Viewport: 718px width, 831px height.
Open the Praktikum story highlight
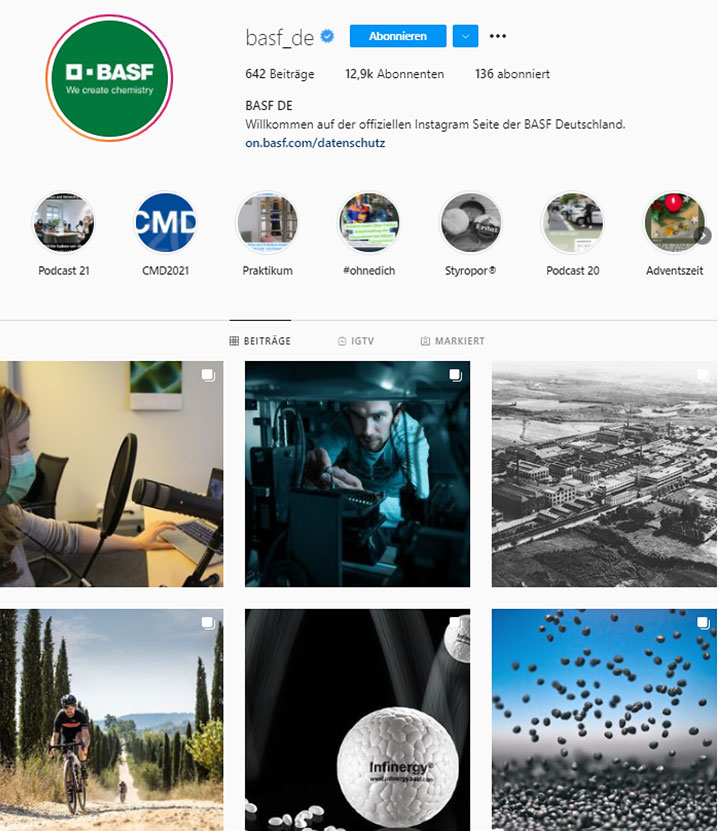pyautogui.click(x=268, y=223)
